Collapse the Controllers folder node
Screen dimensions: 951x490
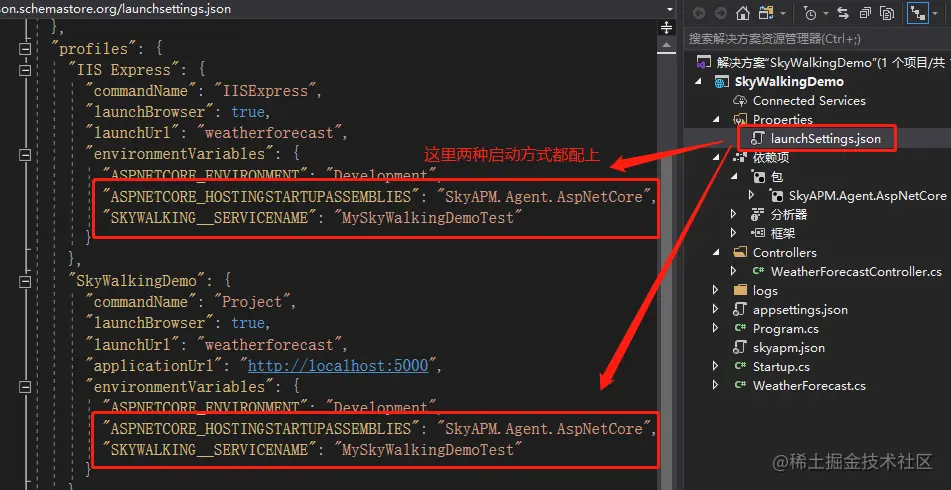click(716, 253)
